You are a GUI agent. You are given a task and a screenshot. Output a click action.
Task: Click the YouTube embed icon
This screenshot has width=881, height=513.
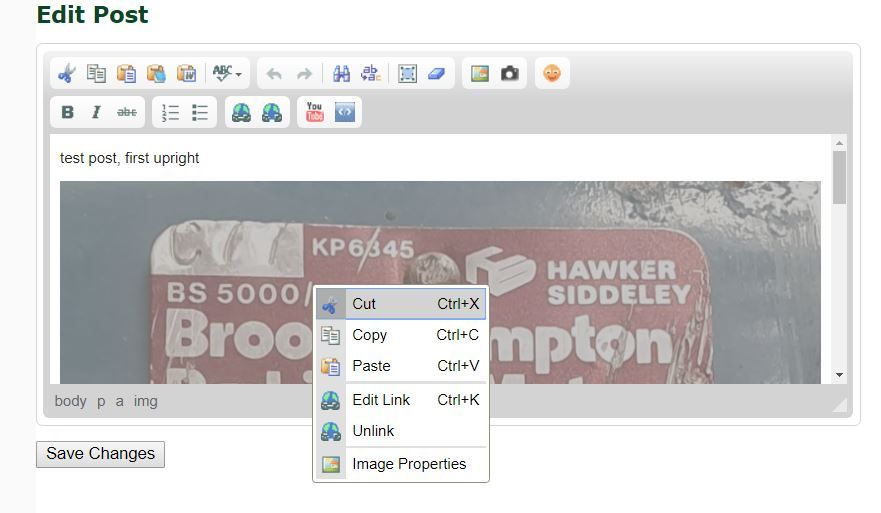point(315,112)
